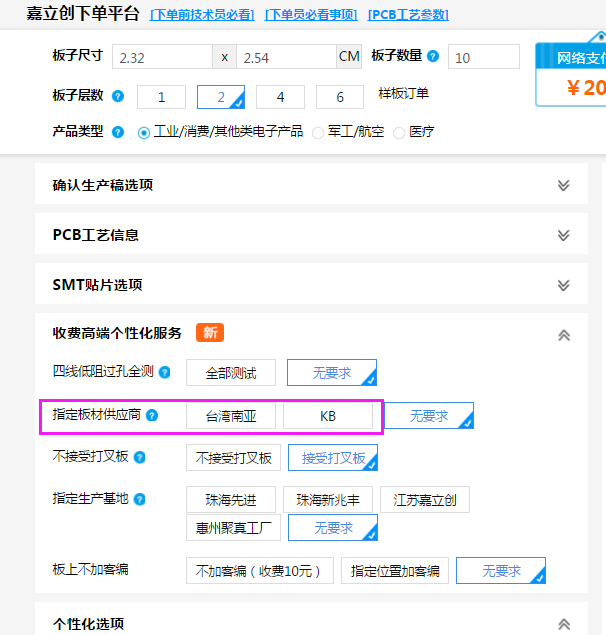The image size is (606, 635).
Task: Select the 医疗 product type
Action: coord(400,132)
